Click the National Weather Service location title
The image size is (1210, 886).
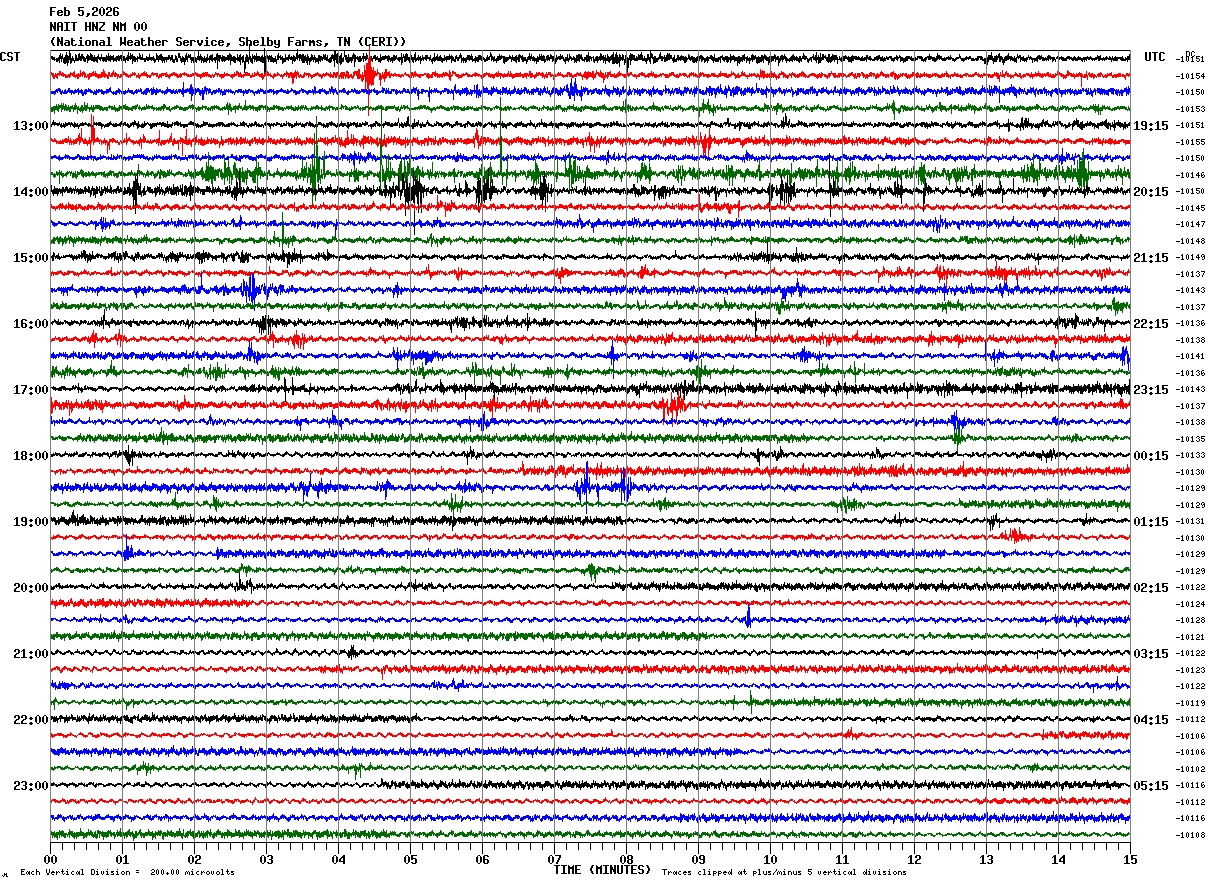(x=228, y=42)
